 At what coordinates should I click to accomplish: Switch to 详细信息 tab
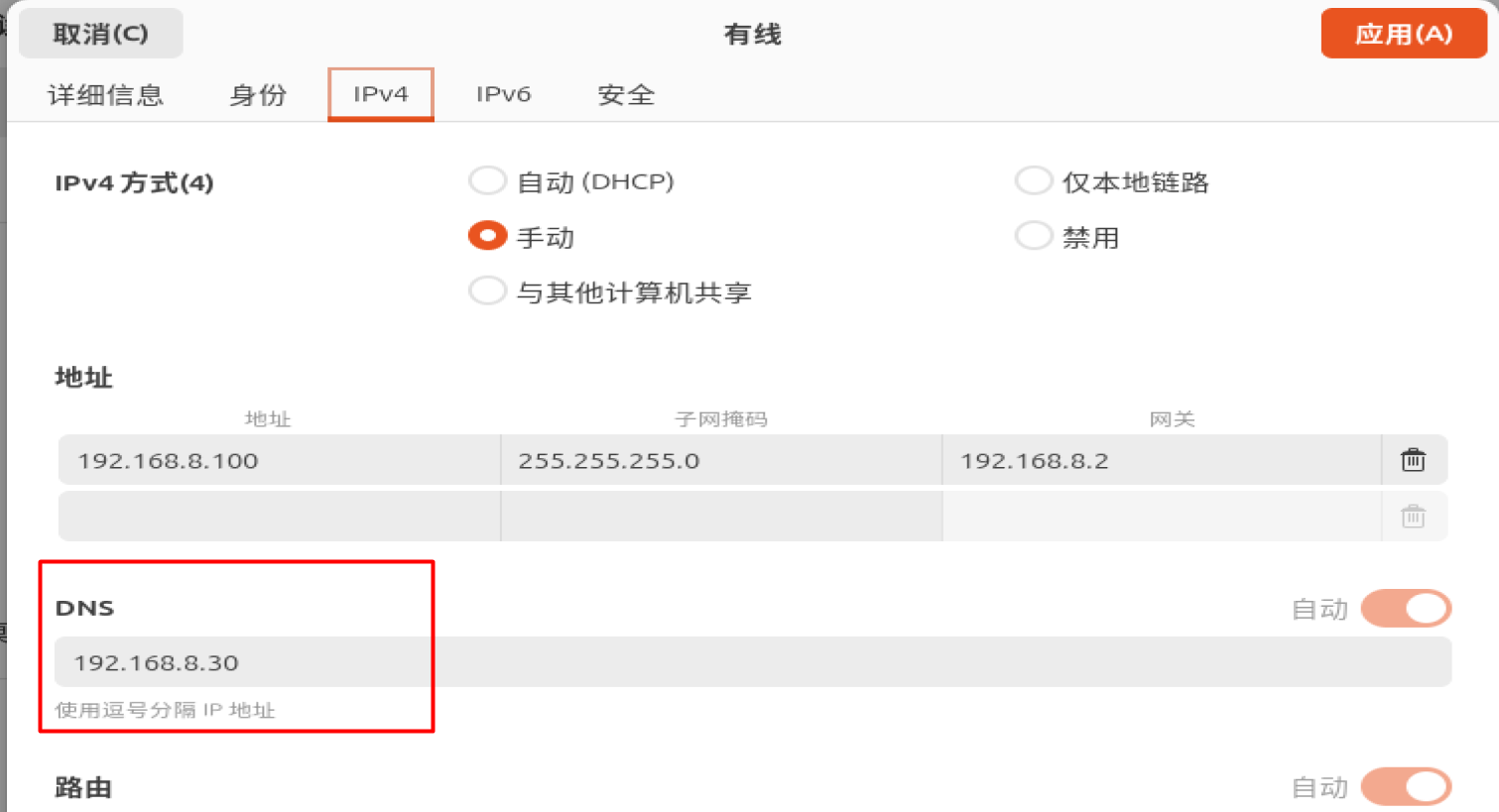pyautogui.click(x=105, y=95)
